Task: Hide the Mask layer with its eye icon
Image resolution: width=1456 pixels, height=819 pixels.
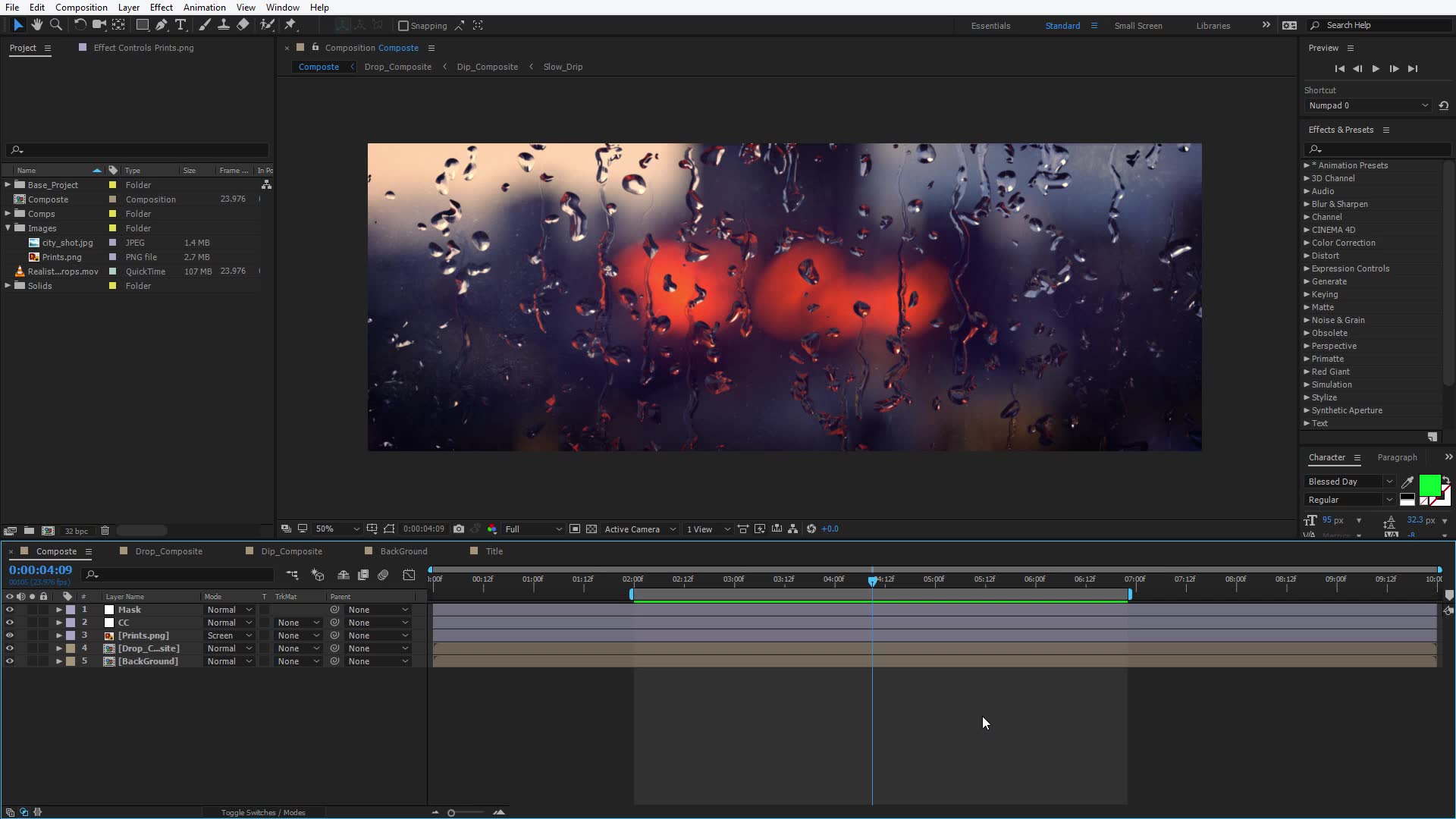Action: 10,610
